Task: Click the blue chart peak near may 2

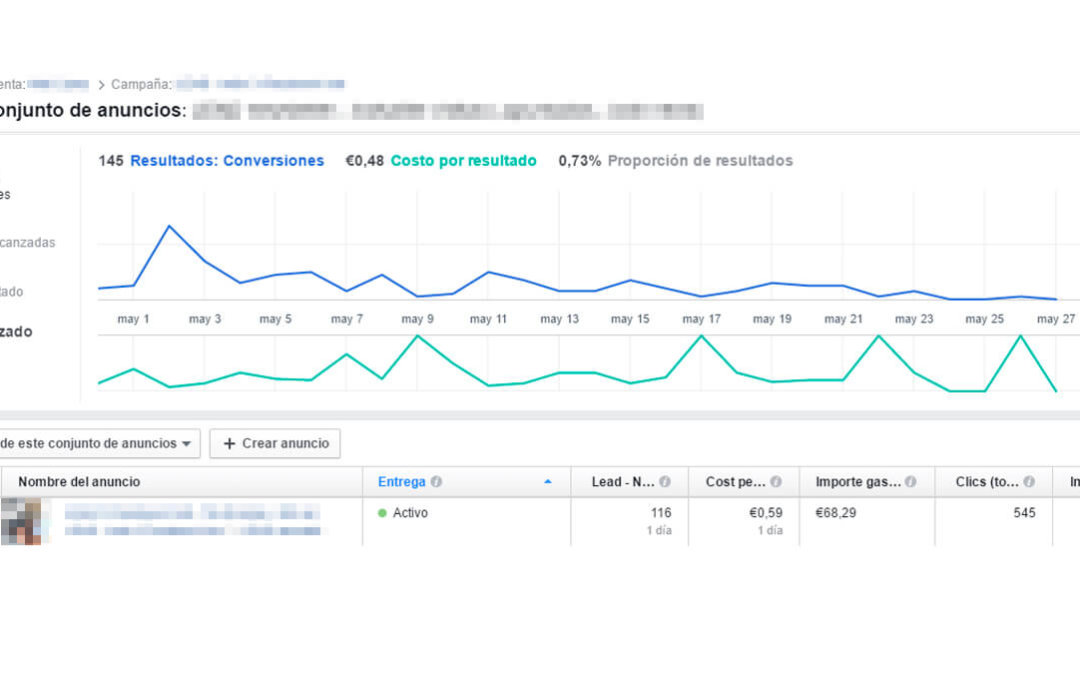Action: coord(169,226)
